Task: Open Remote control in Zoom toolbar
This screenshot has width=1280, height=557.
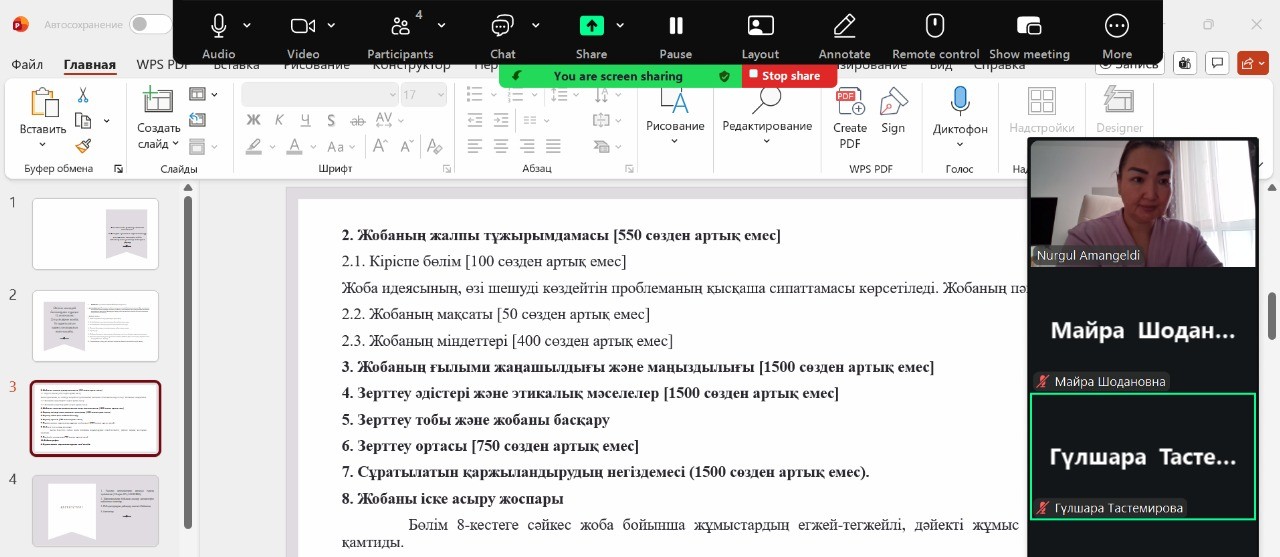Action: 935,27
